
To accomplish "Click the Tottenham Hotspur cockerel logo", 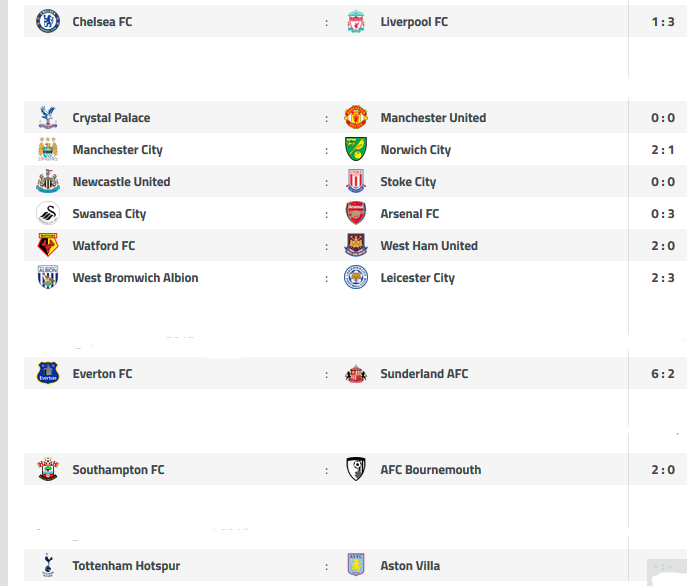I will [x=48, y=565].
